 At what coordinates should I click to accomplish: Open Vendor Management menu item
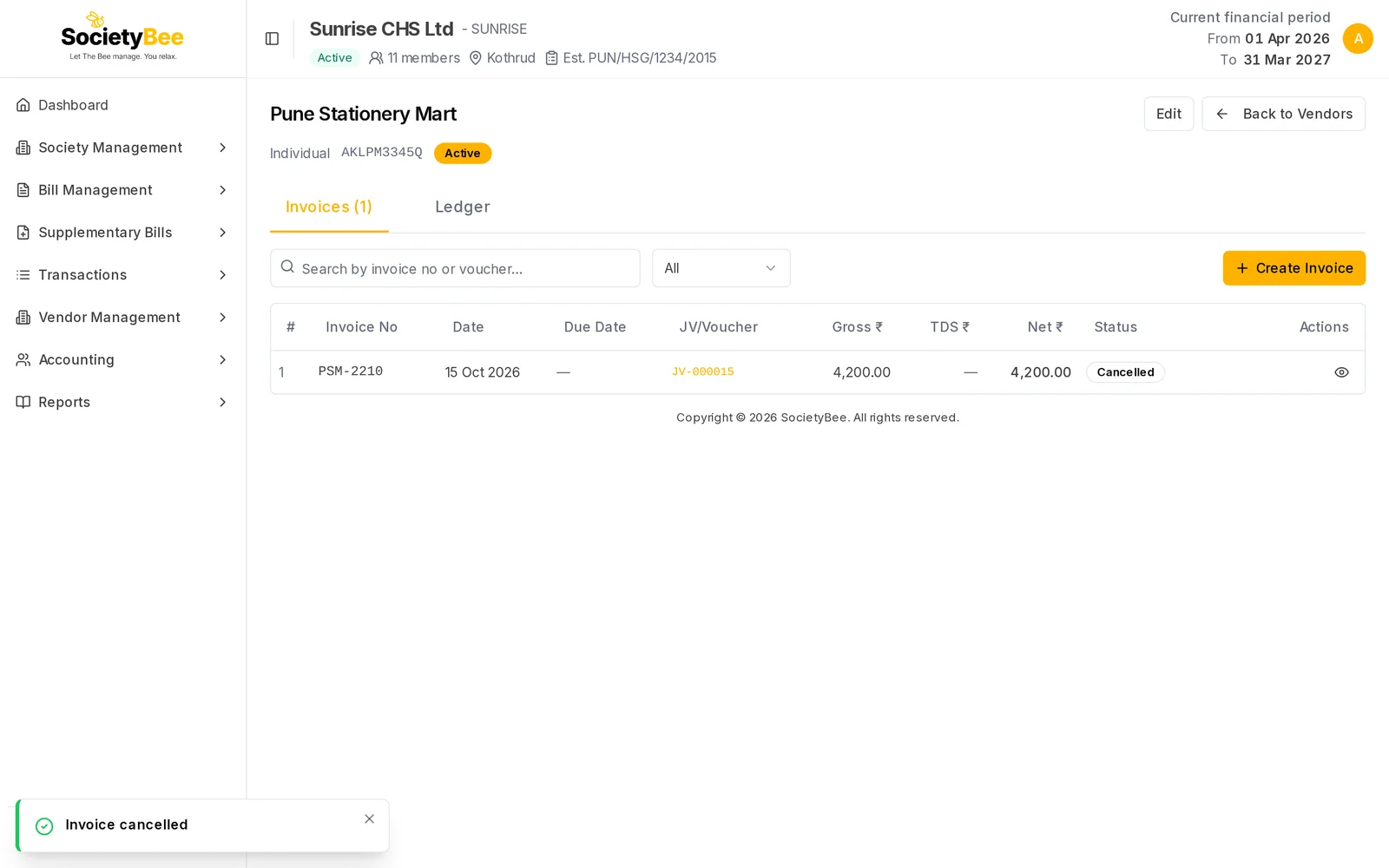(122, 318)
